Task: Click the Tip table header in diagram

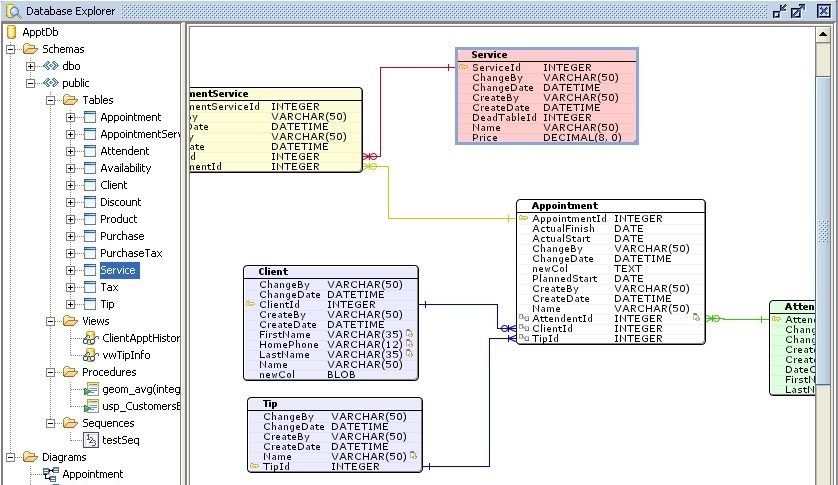Action: click(335, 404)
